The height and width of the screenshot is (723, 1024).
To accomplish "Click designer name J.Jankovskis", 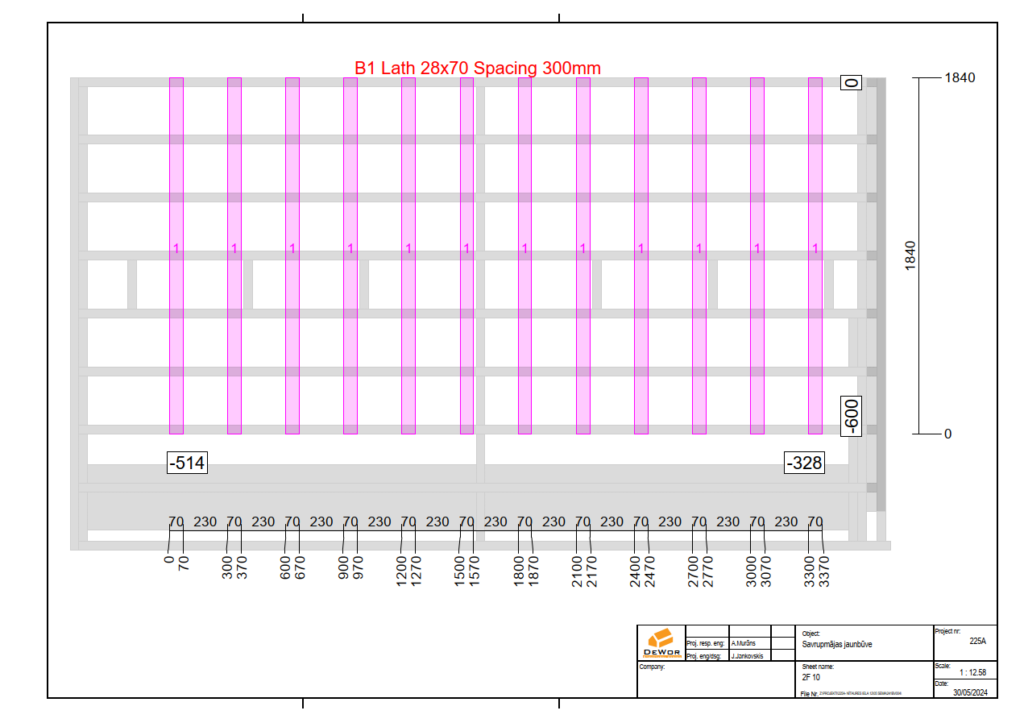I will (x=747, y=656).
